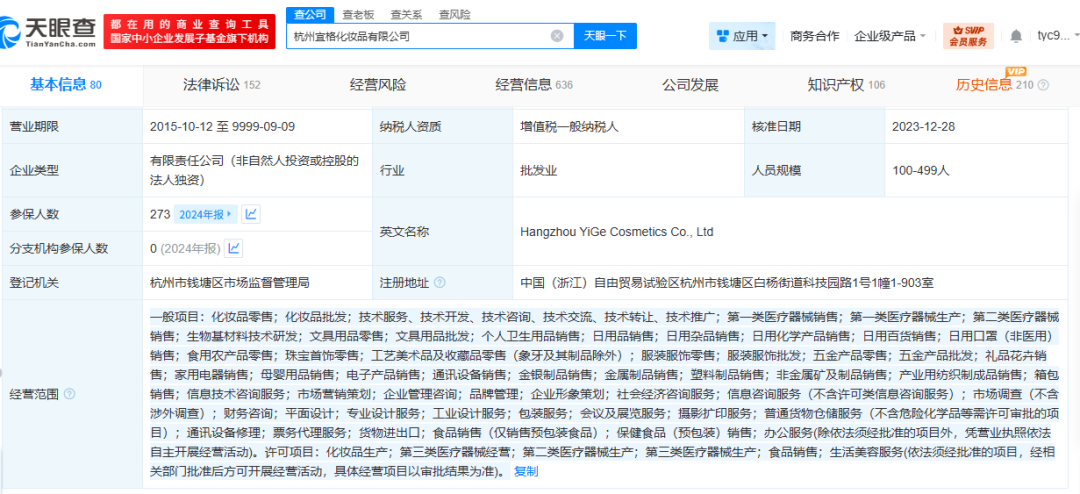1080x494 pixels.
Task: Click the 人员规模 value 100-499人
Action: [x=921, y=170]
